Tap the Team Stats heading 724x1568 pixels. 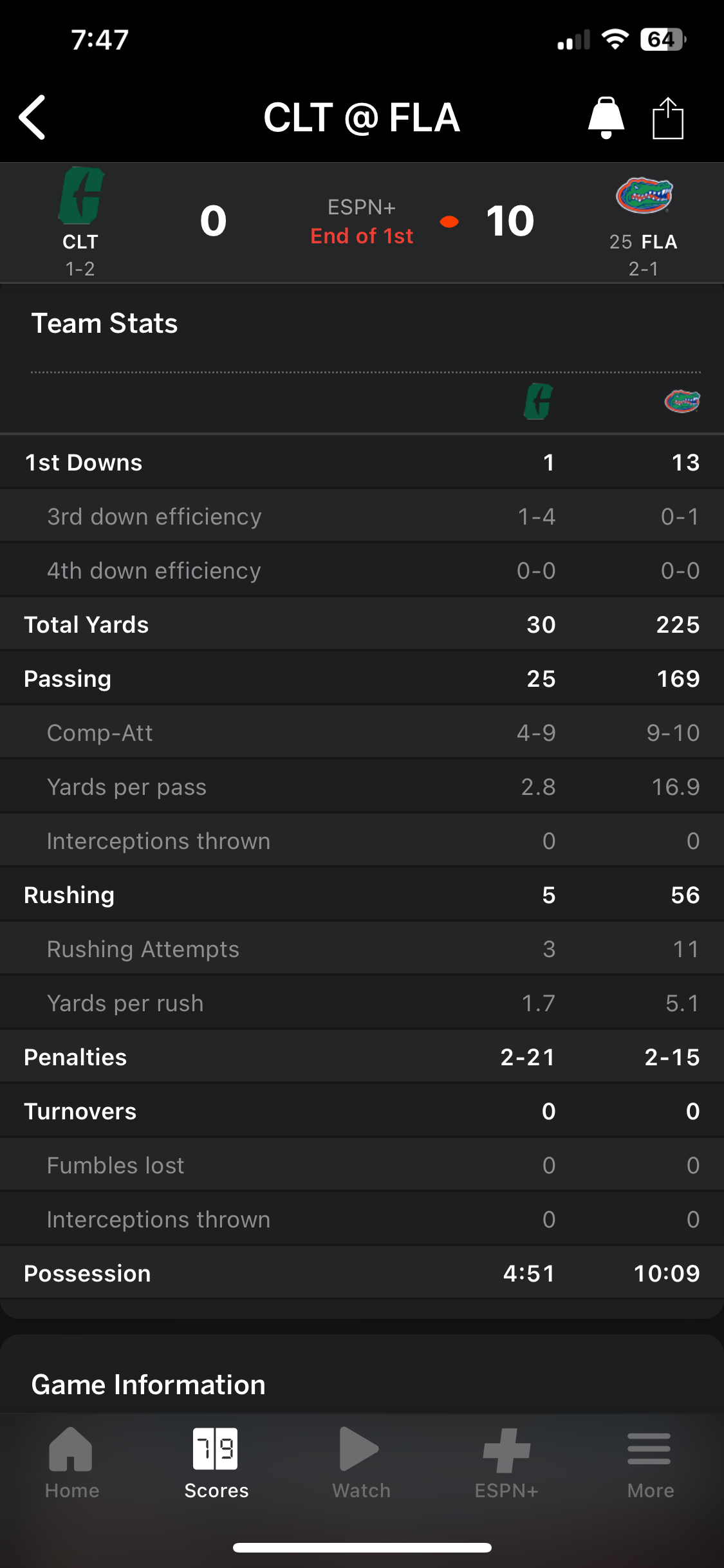point(105,323)
